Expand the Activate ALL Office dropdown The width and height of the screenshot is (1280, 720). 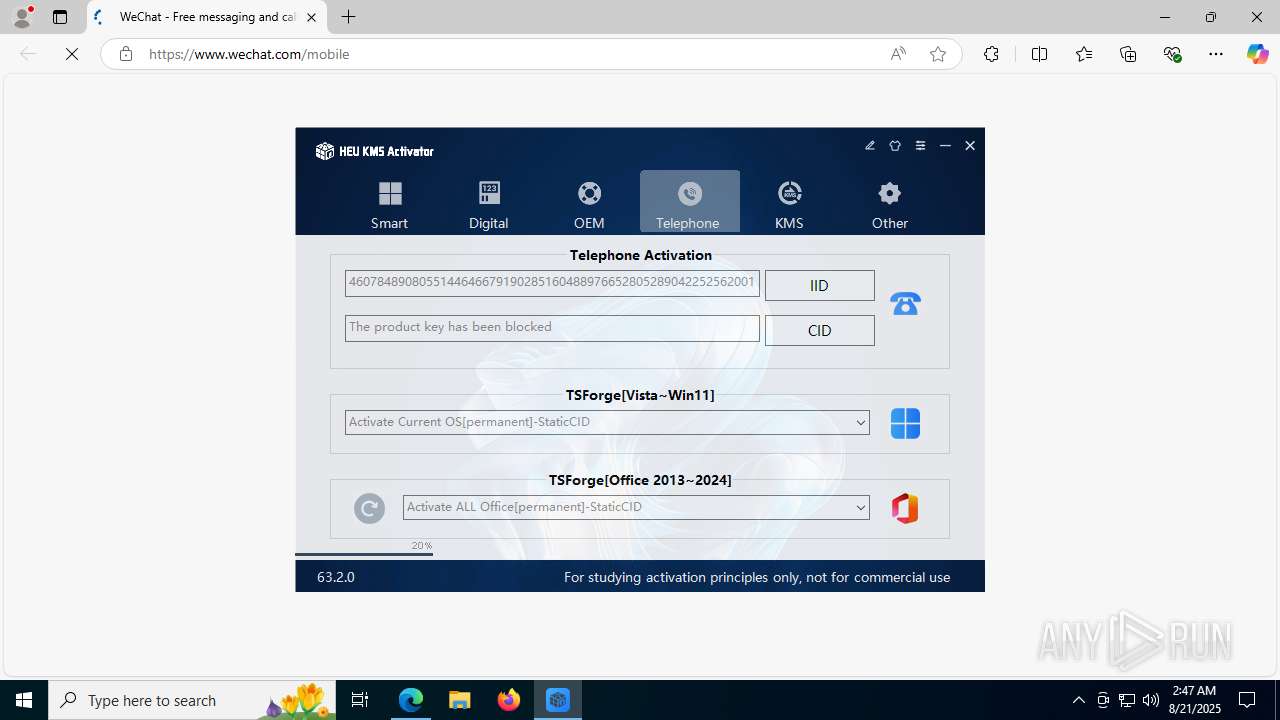[636, 507]
